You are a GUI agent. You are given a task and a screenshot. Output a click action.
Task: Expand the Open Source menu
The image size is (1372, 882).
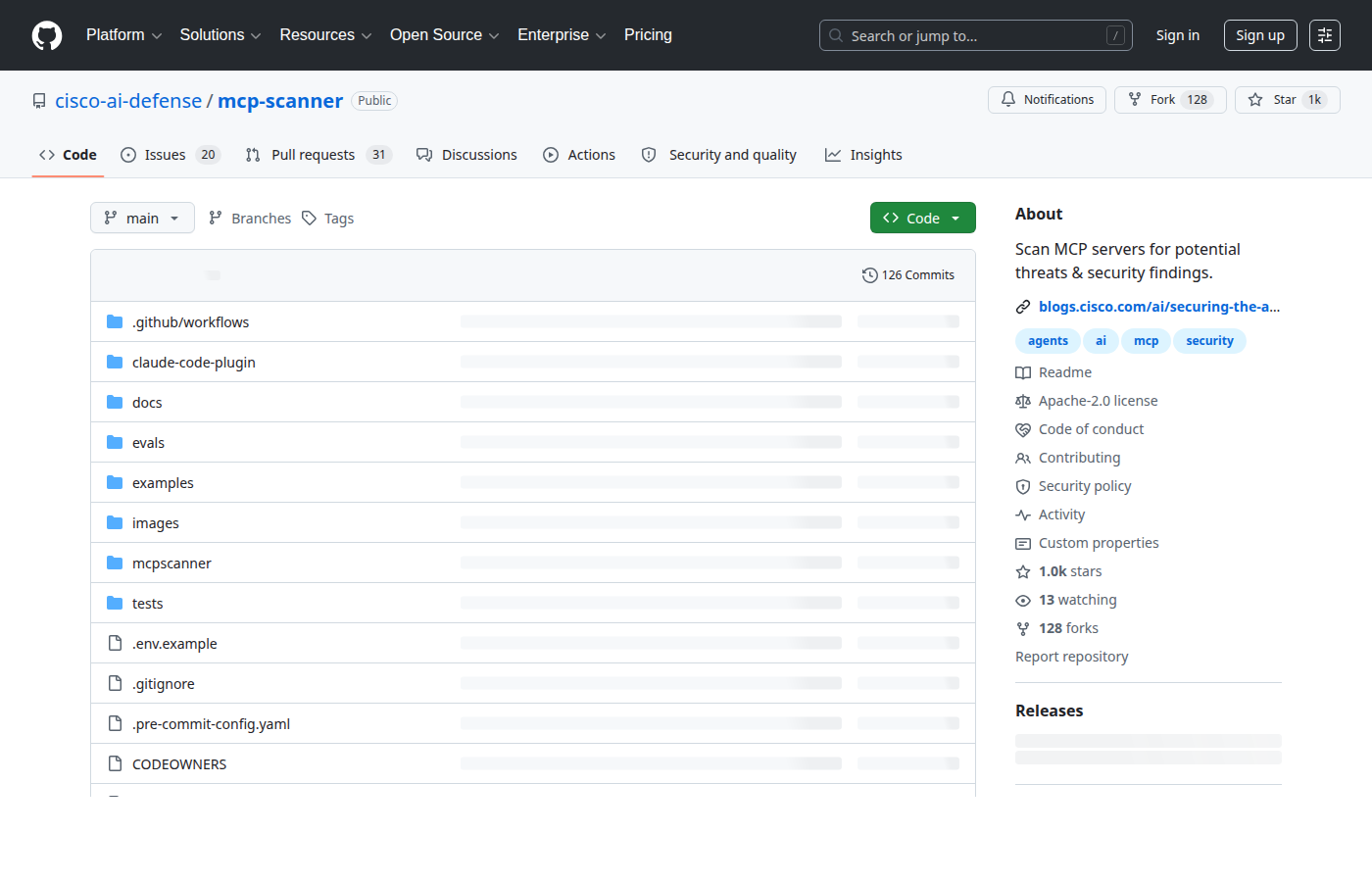click(445, 35)
